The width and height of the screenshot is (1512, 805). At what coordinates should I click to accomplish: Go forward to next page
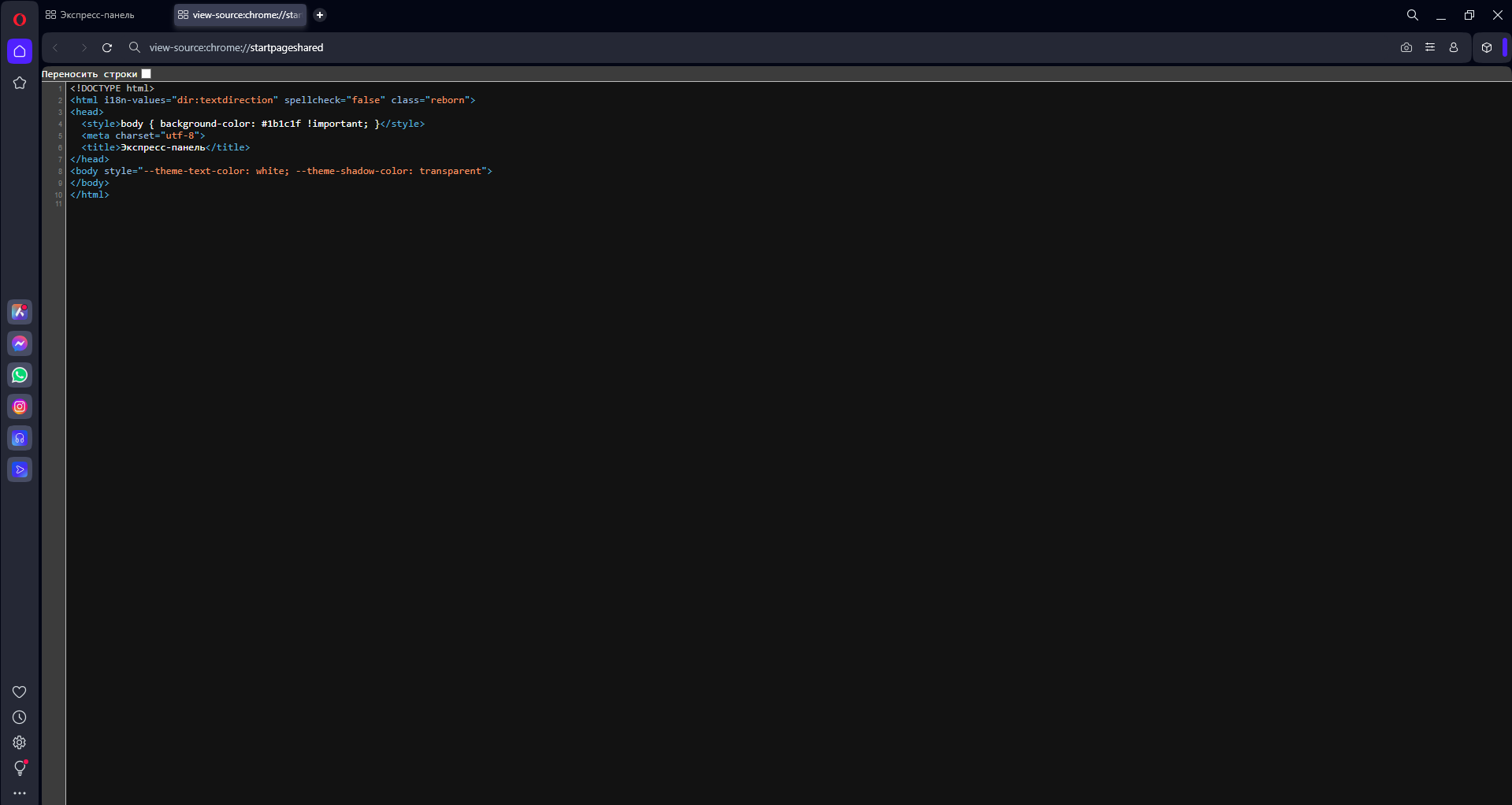click(x=84, y=48)
